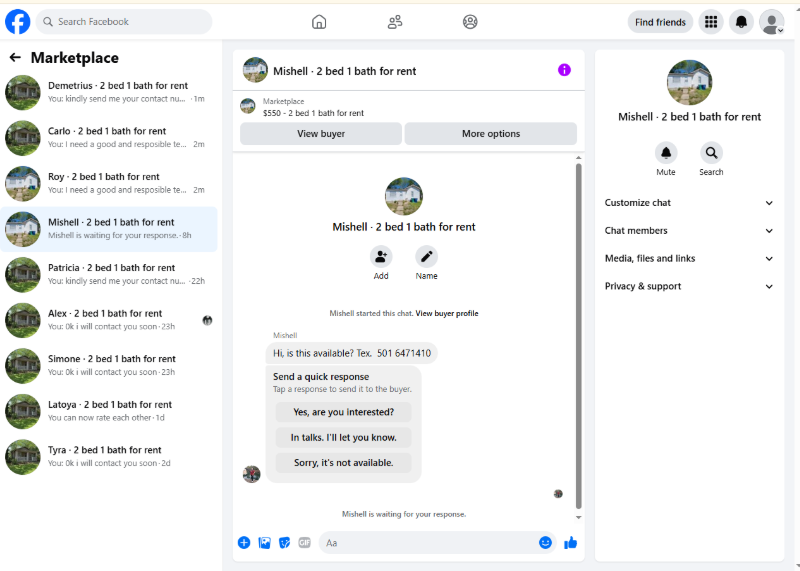Click Marketplace listing thumbnail under header

tap(248, 106)
